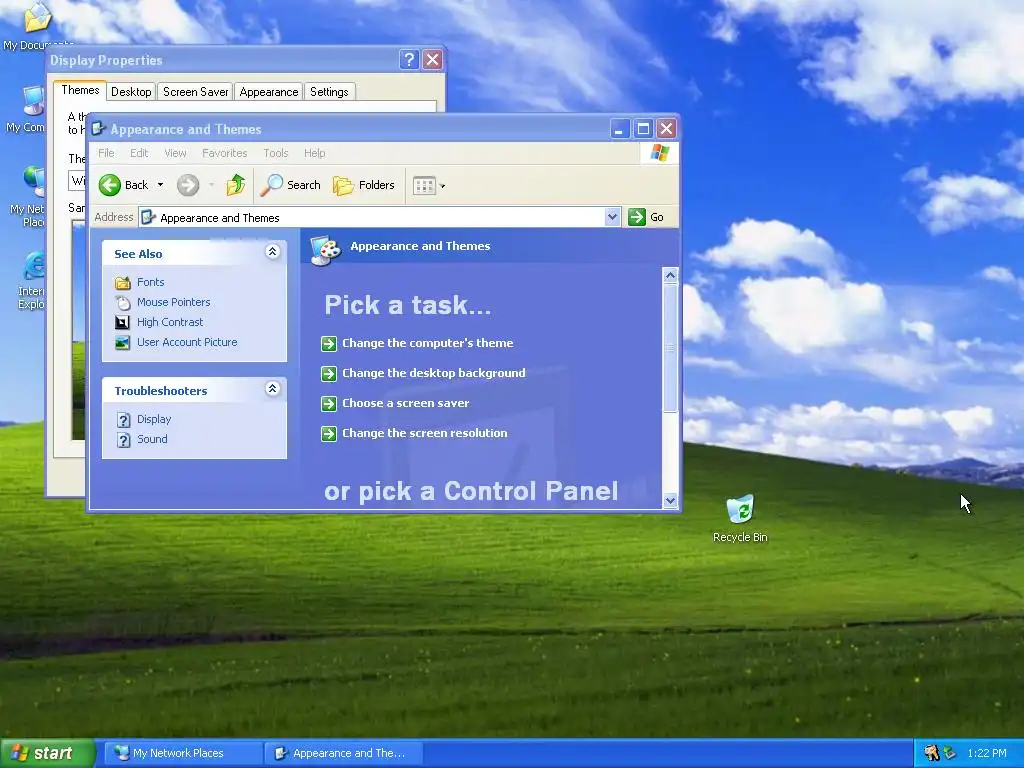Open the Favorites menu
This screenshot has width=1024, height=768.
[225, 153]
